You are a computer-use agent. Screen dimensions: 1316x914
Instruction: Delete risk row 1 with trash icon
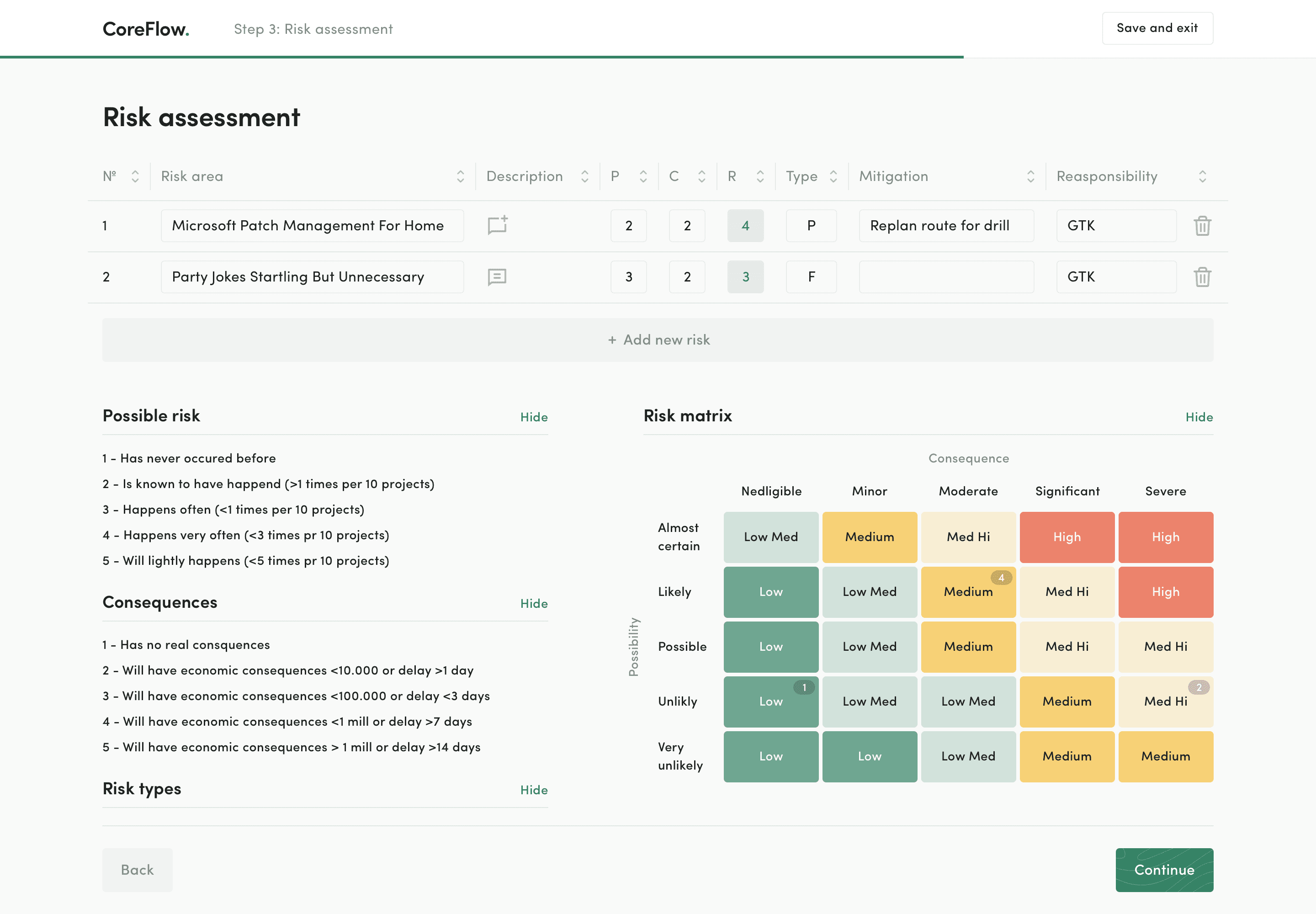tap(1202, 226)
